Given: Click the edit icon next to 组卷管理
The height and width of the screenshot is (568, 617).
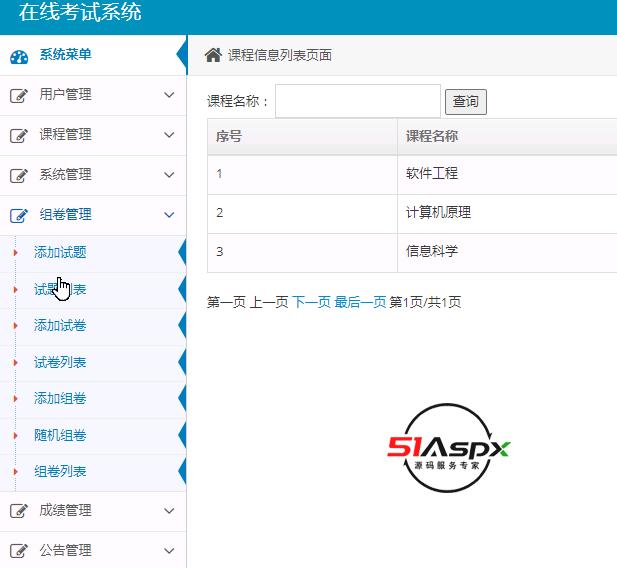Looking at the screenshot, I should 19,215.
